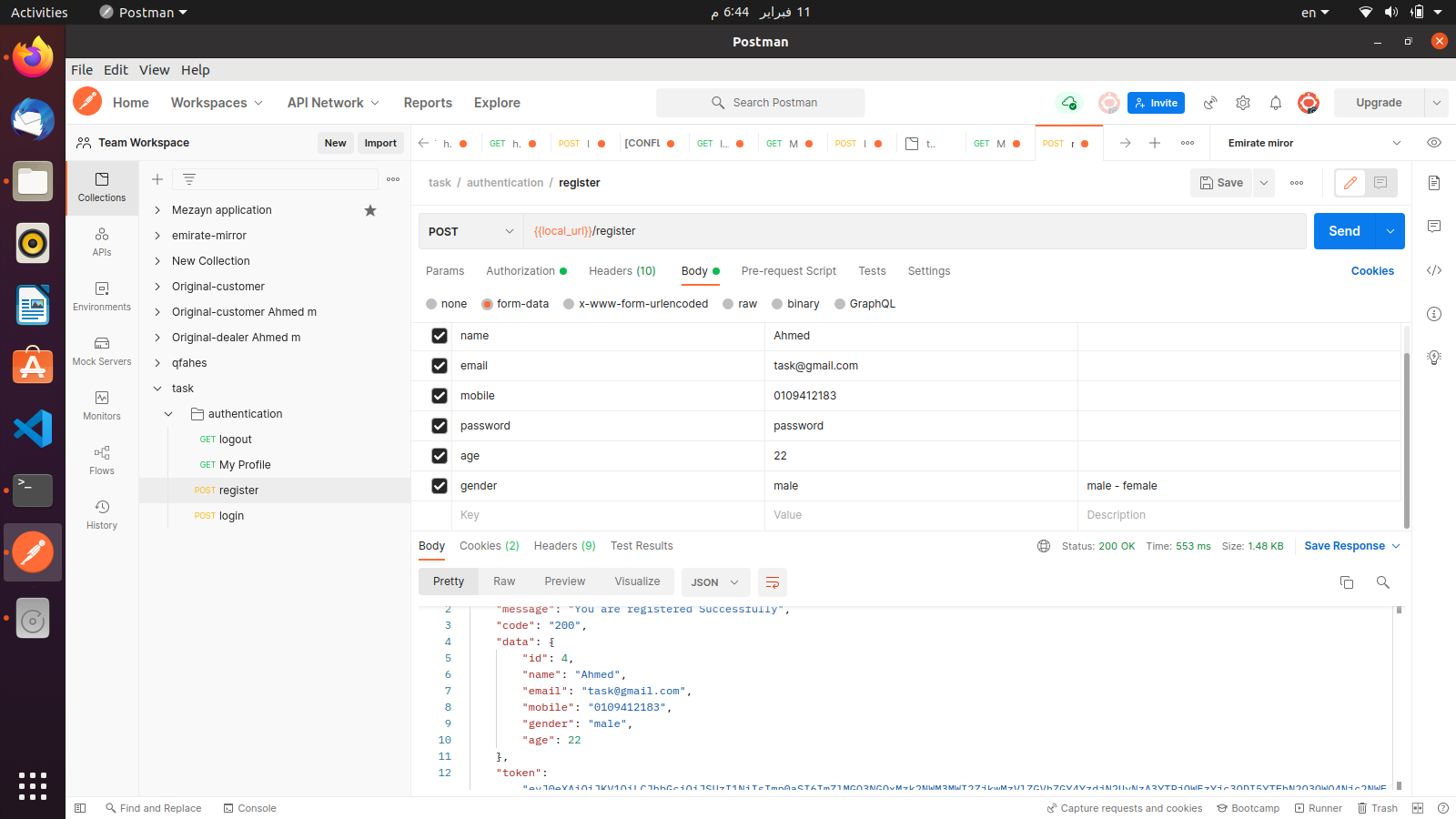Screen dimensions: 1456x819
Task: Switch response view to Raw
Action: [x=504, y=581]
